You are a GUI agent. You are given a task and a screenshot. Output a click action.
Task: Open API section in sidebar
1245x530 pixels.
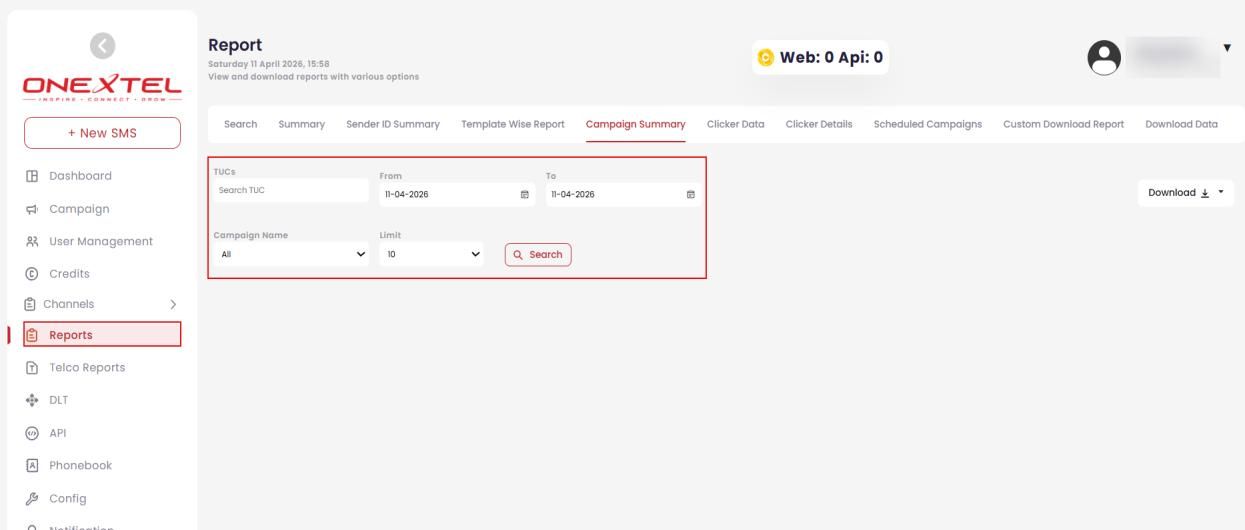click(x=57, y=433)
